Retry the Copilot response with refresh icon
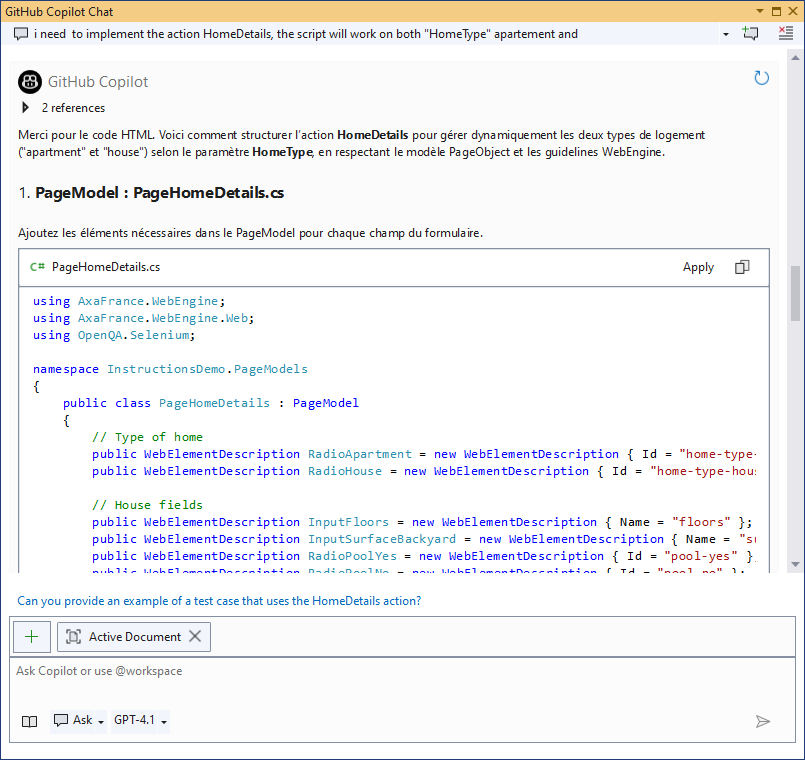 tap(761, 78)
